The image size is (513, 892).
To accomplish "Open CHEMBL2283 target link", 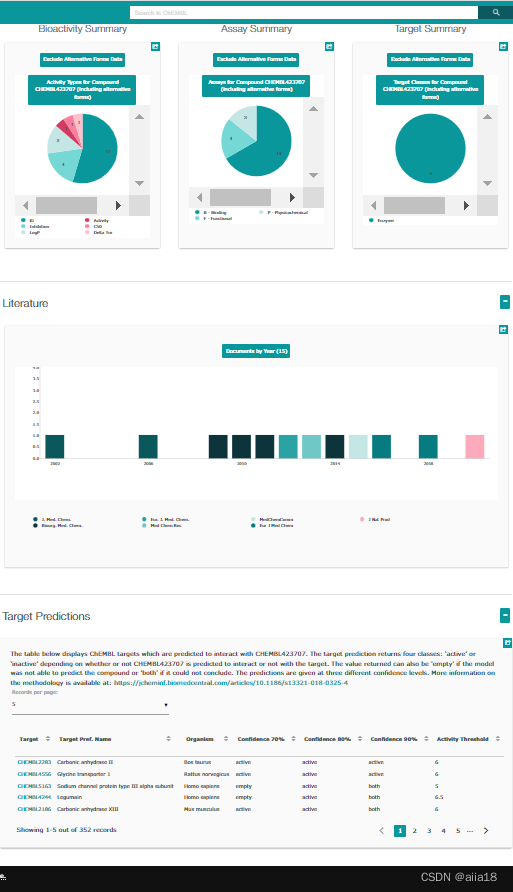I will 34,762.
